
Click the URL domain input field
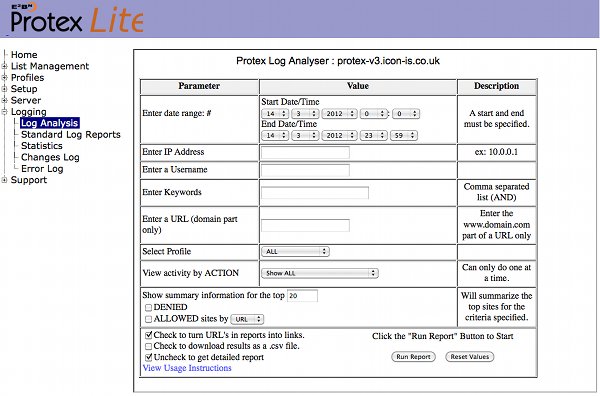click(x=305, y=225)
